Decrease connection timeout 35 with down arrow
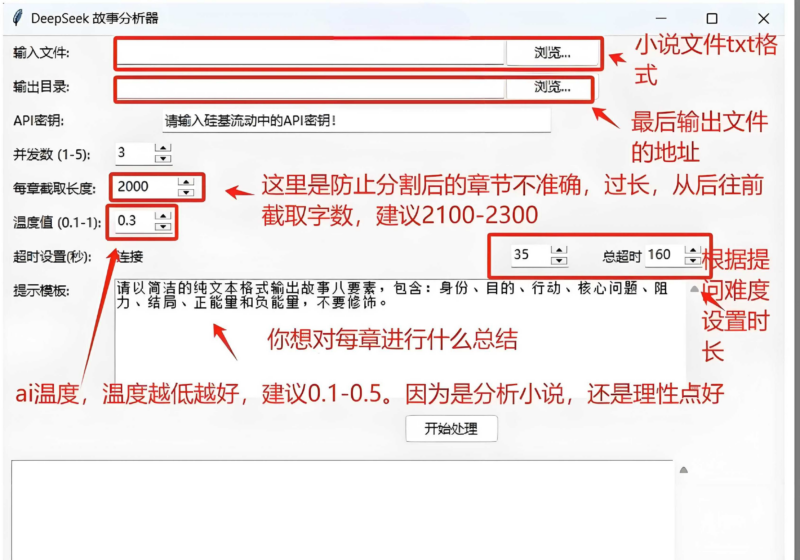 559,260
